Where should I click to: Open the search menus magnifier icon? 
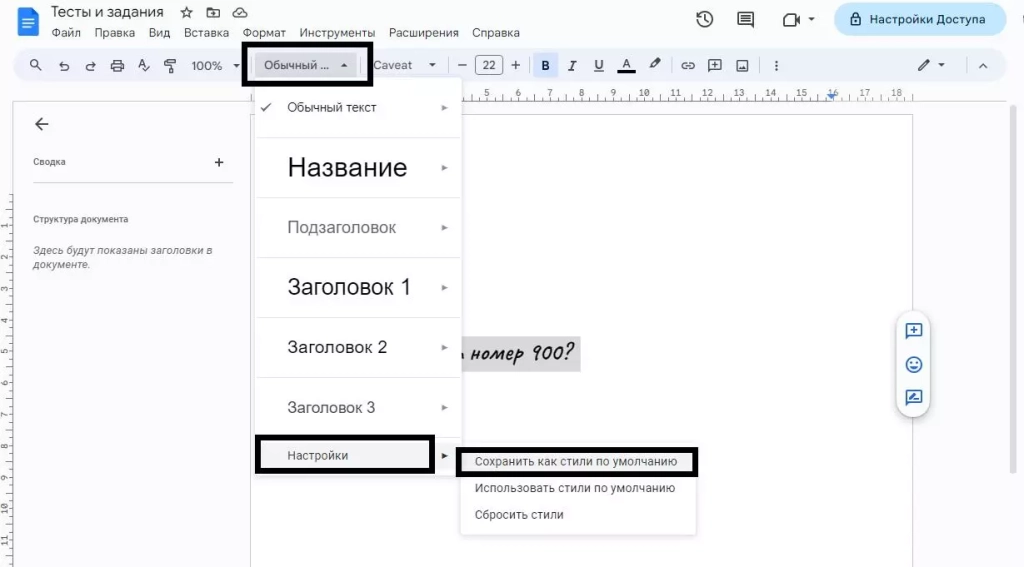point(36,65)
